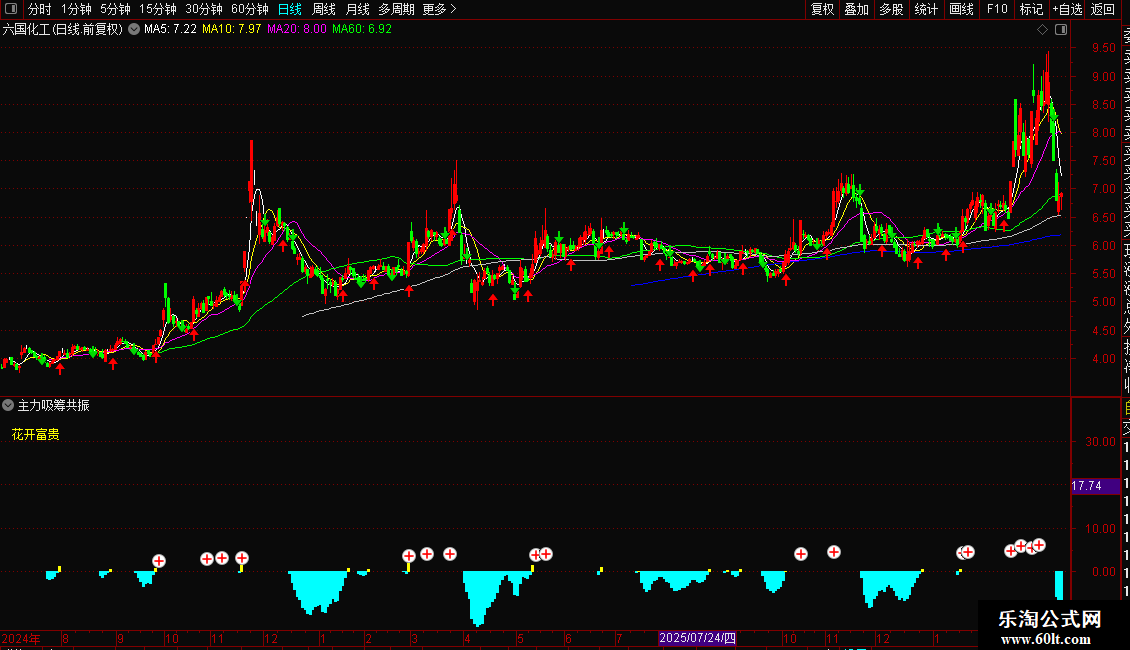The width and height of the screenshot is (1130, 650).
Task: Select the 30分钟 period tab
Action: (204, 9)
